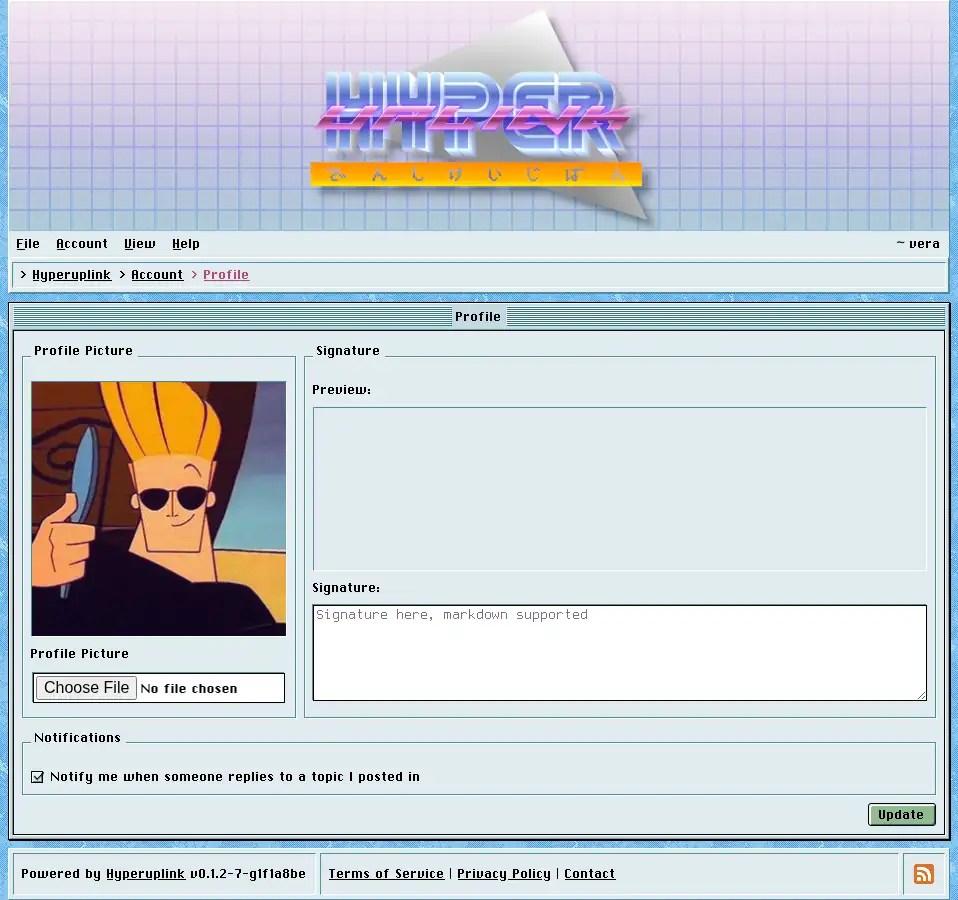Open the View menu

tap(139, 244)
